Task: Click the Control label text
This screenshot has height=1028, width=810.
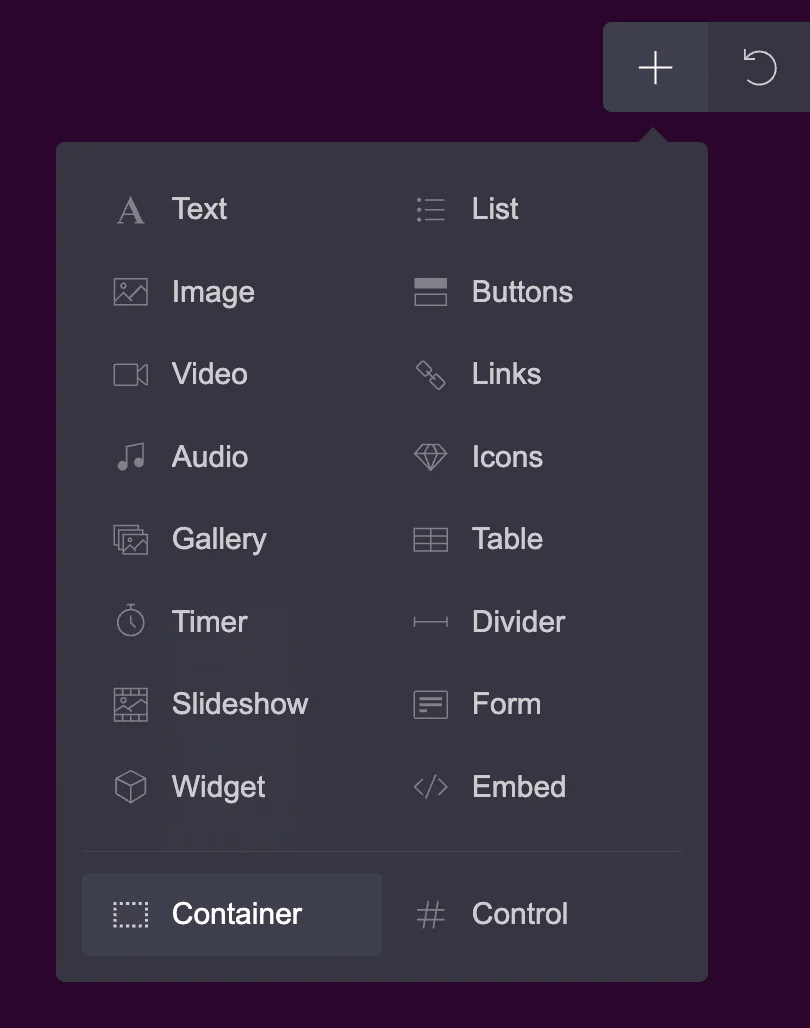Action: (x=520, y=914)
